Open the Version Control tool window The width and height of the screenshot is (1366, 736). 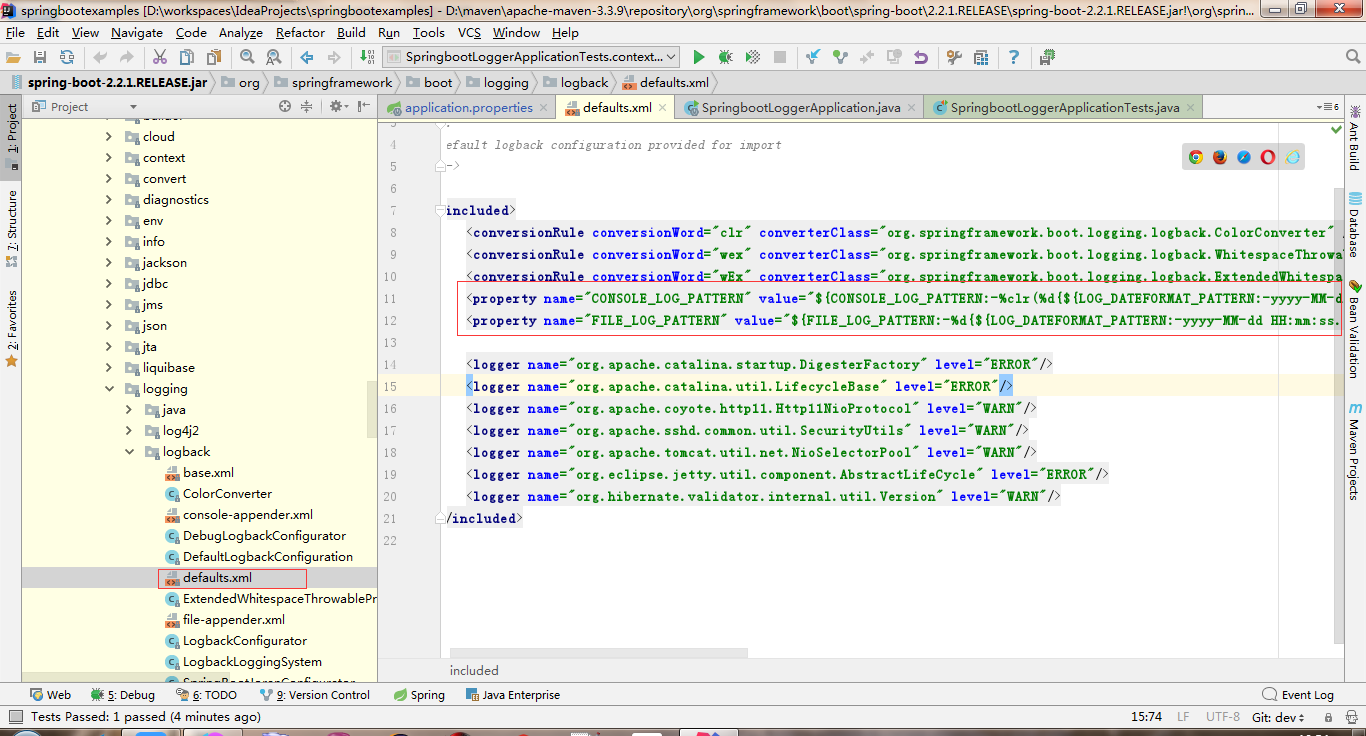click(314, 694)
